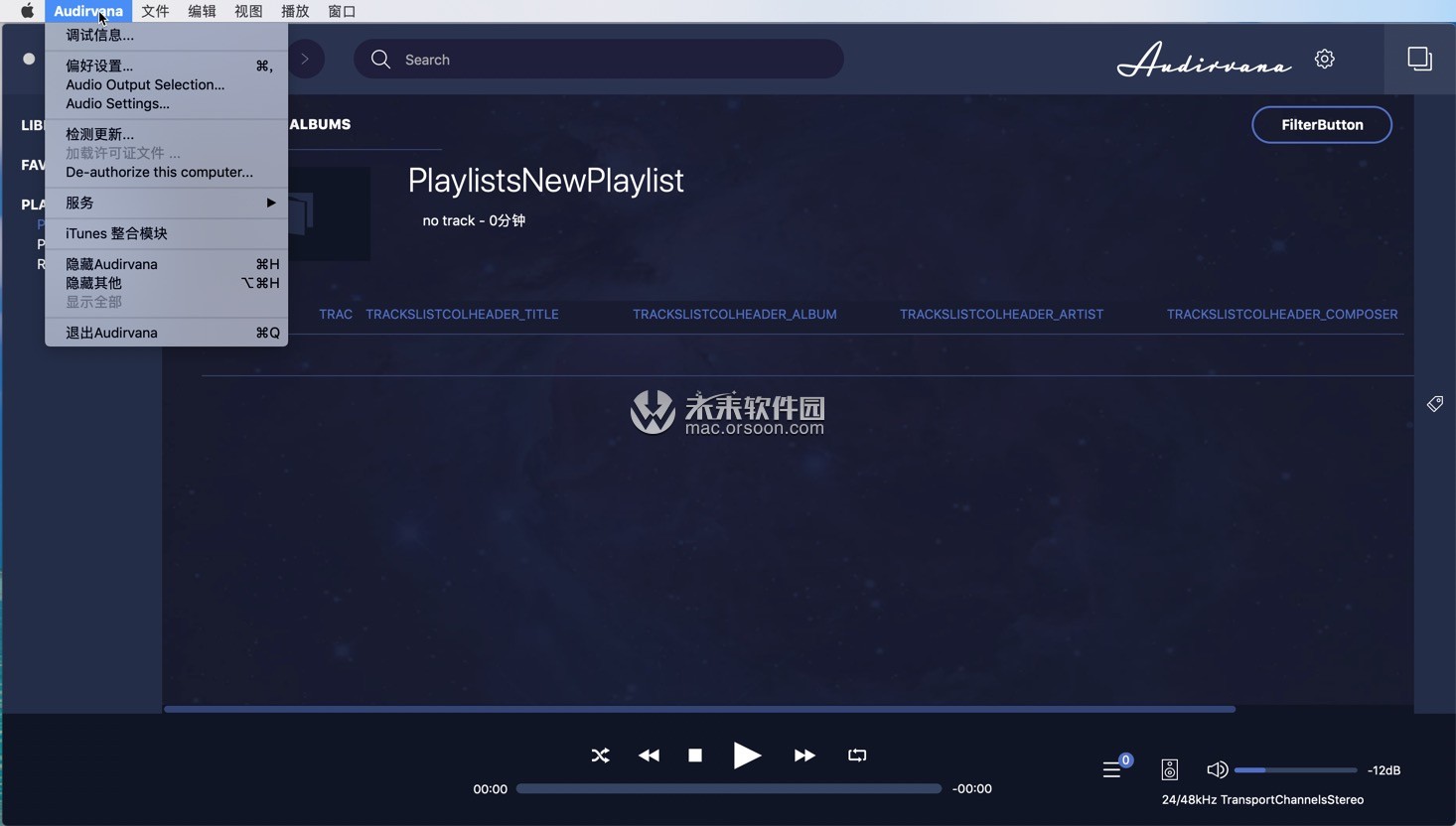
Task: Toggle the mini player window icon
Action: (x=1419, y=59)
